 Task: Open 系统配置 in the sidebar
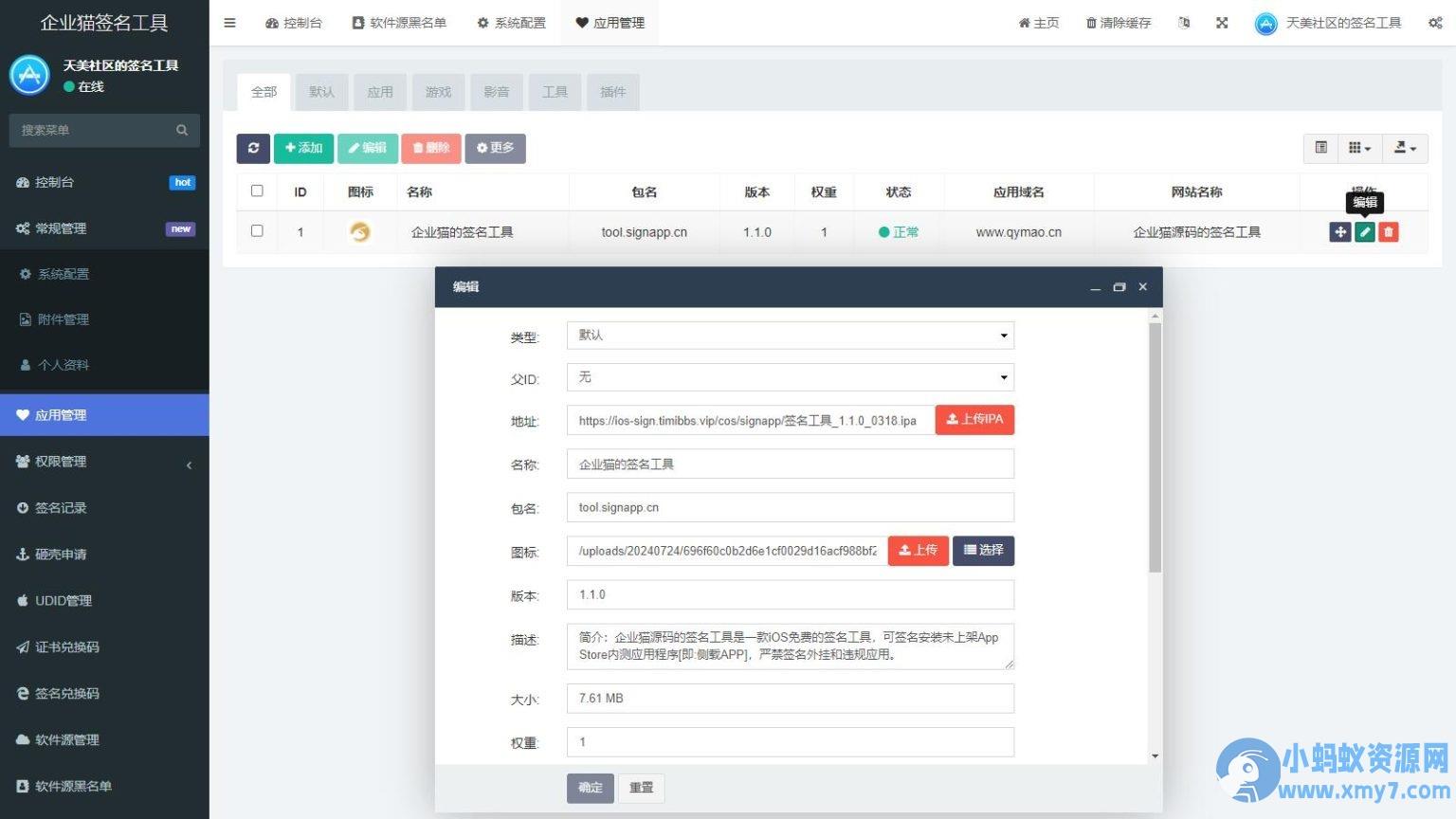click(x=104, y=274)
